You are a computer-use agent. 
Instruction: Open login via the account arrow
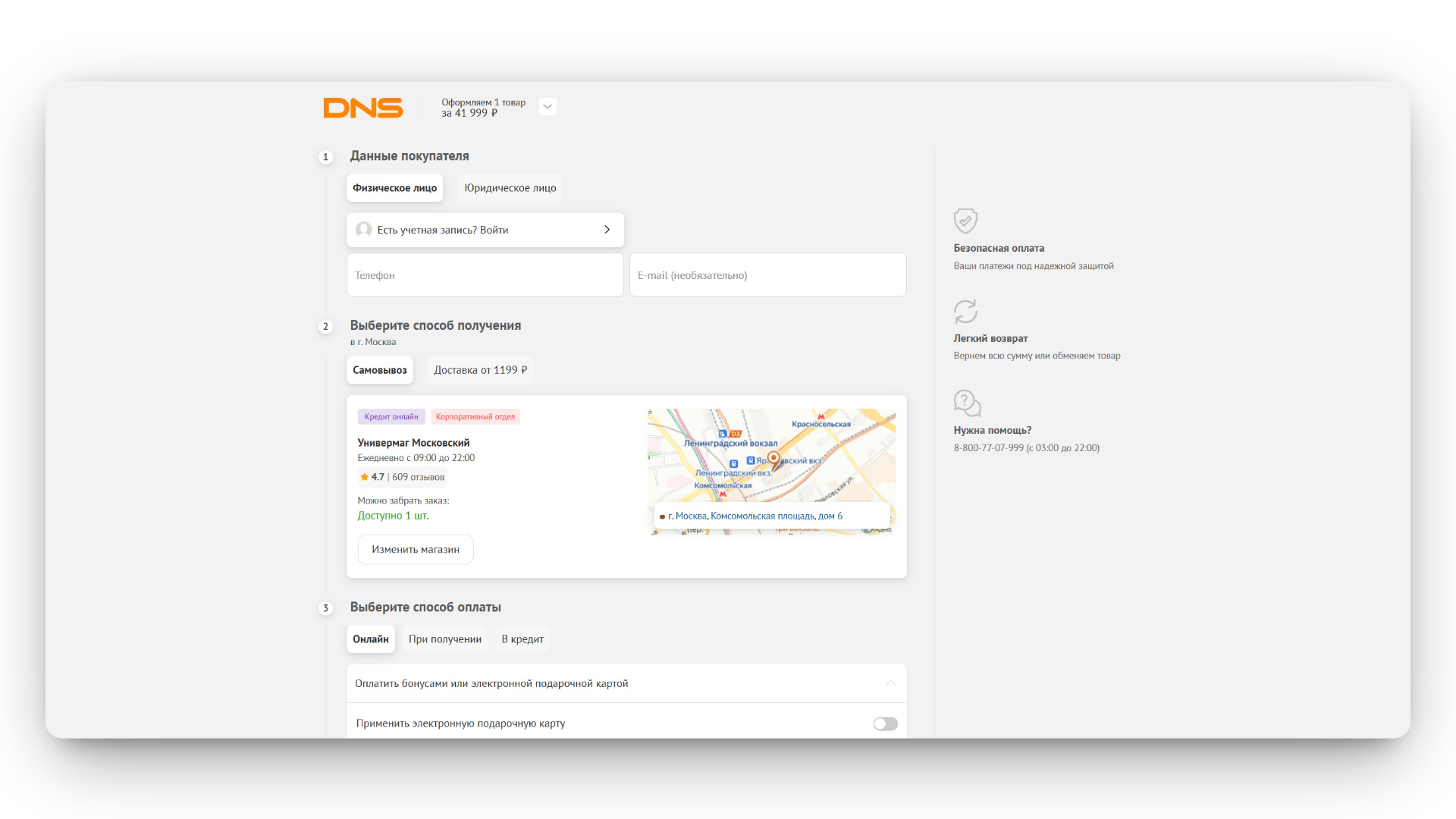tap(607, 230)
